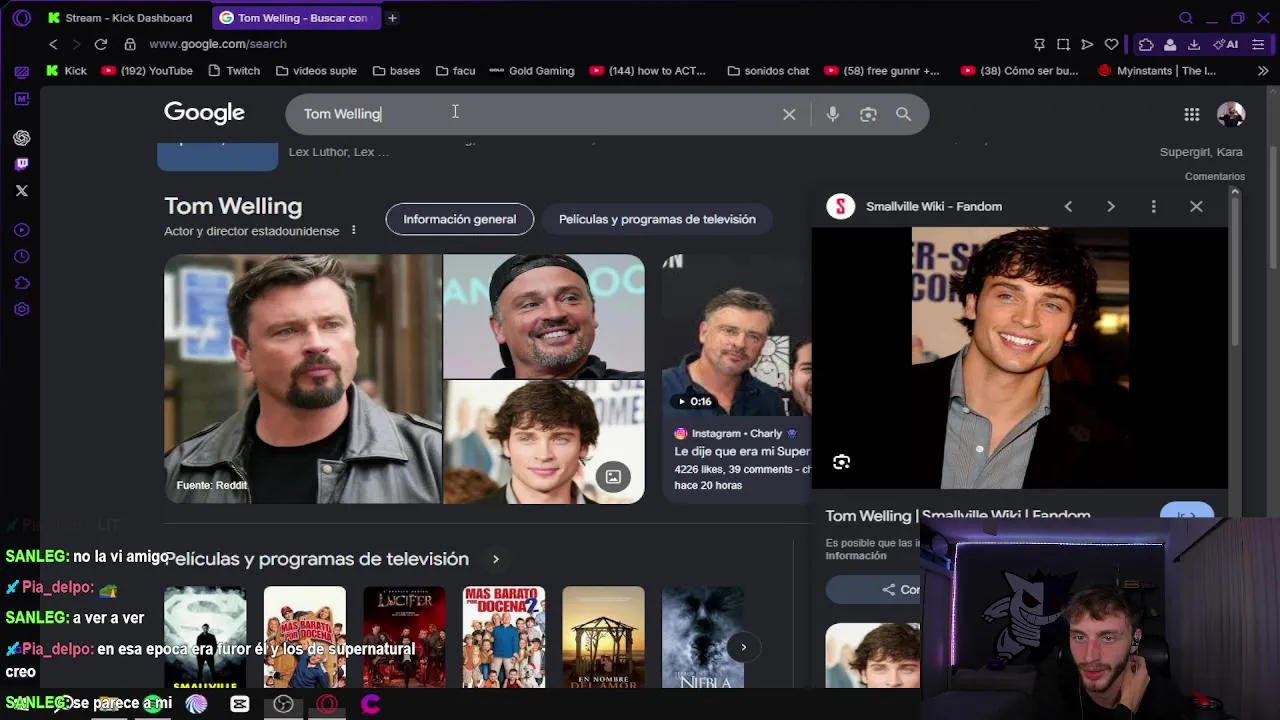
Task: Play the Instagram video thumbnail
Action: (x=736, y=335)
